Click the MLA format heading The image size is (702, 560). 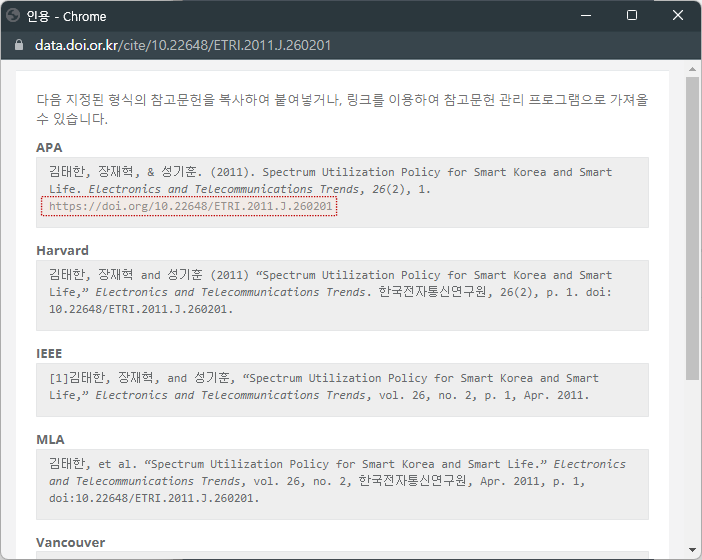(x=50, y=439)
